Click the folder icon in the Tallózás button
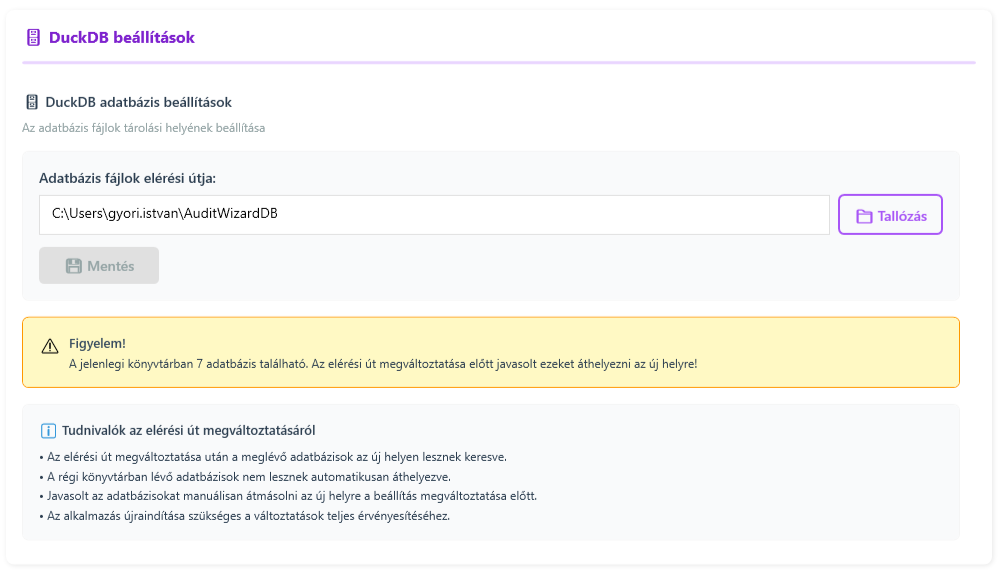1000x573 pixels. click(864, 216)
